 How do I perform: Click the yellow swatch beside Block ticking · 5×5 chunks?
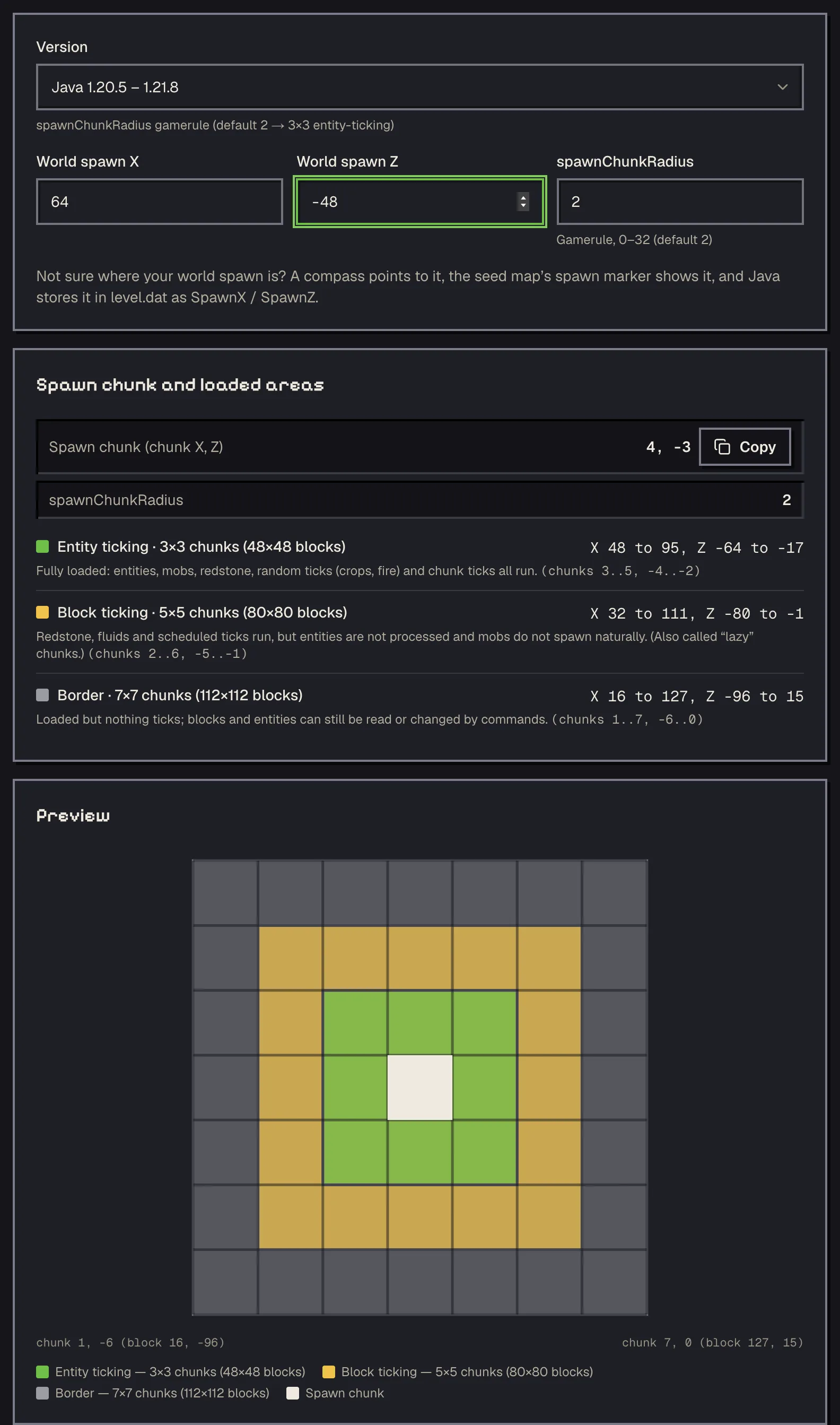tap(42, 612)
